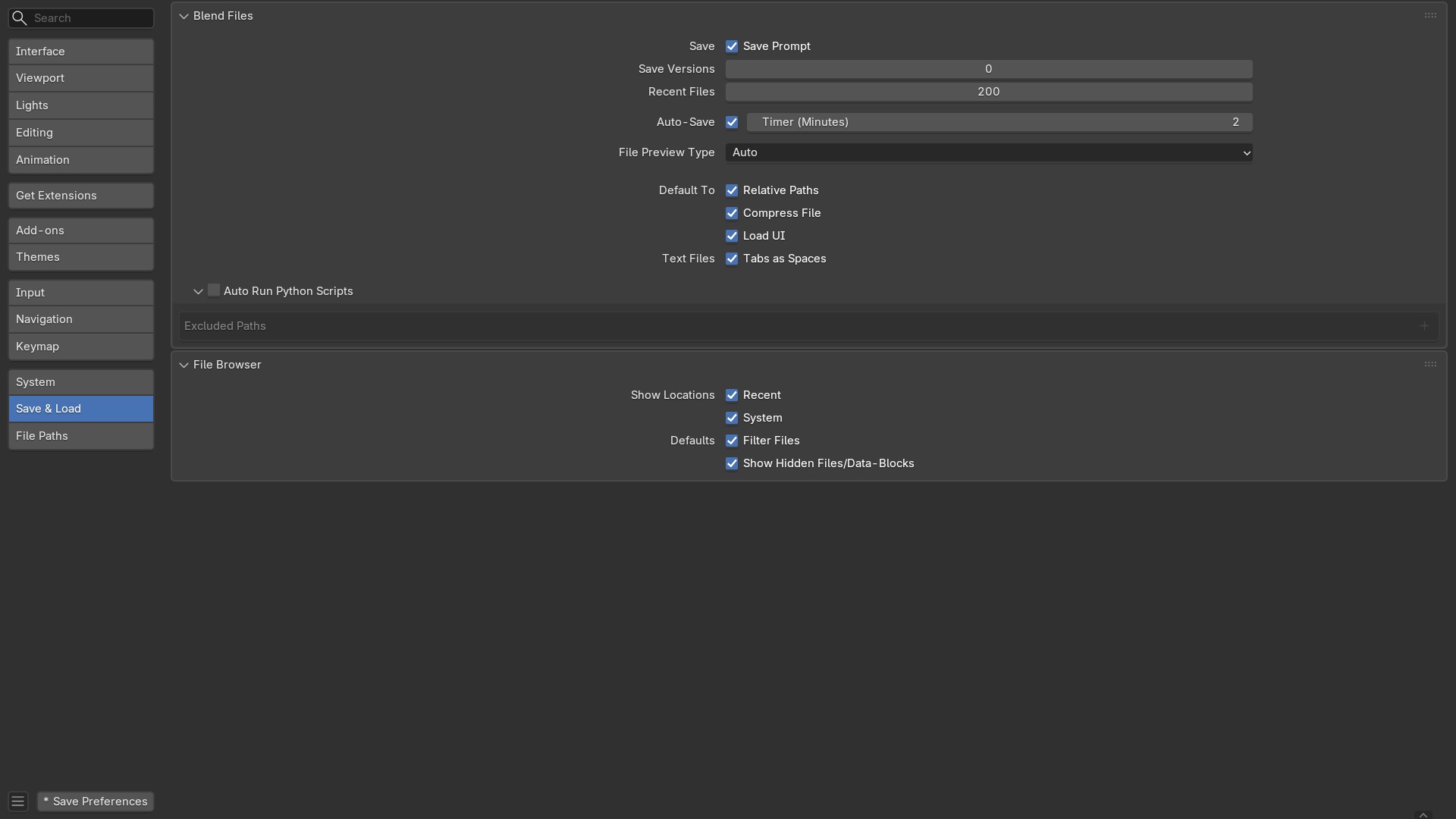
Task: Open the Interface preferences tab
Action: 81,52
